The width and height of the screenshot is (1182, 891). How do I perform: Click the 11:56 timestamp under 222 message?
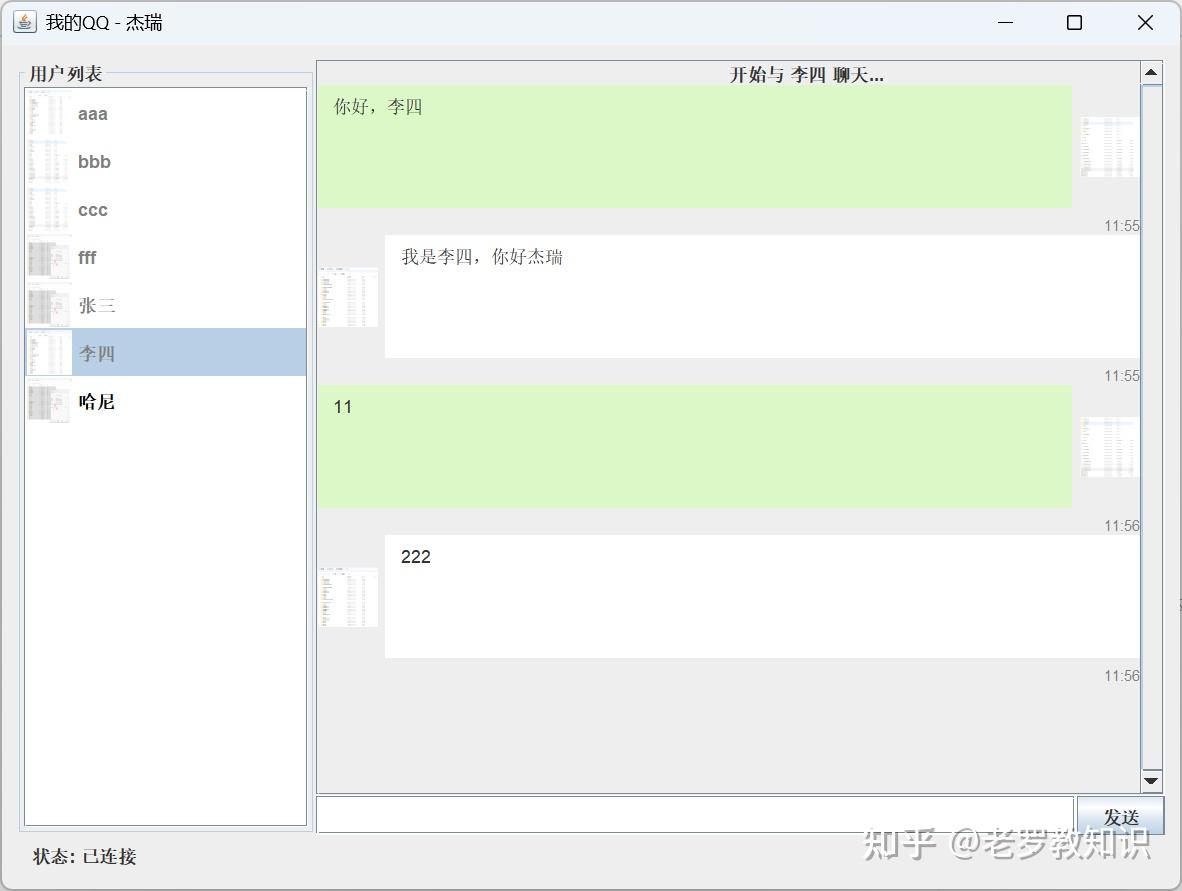point(1122,675)
